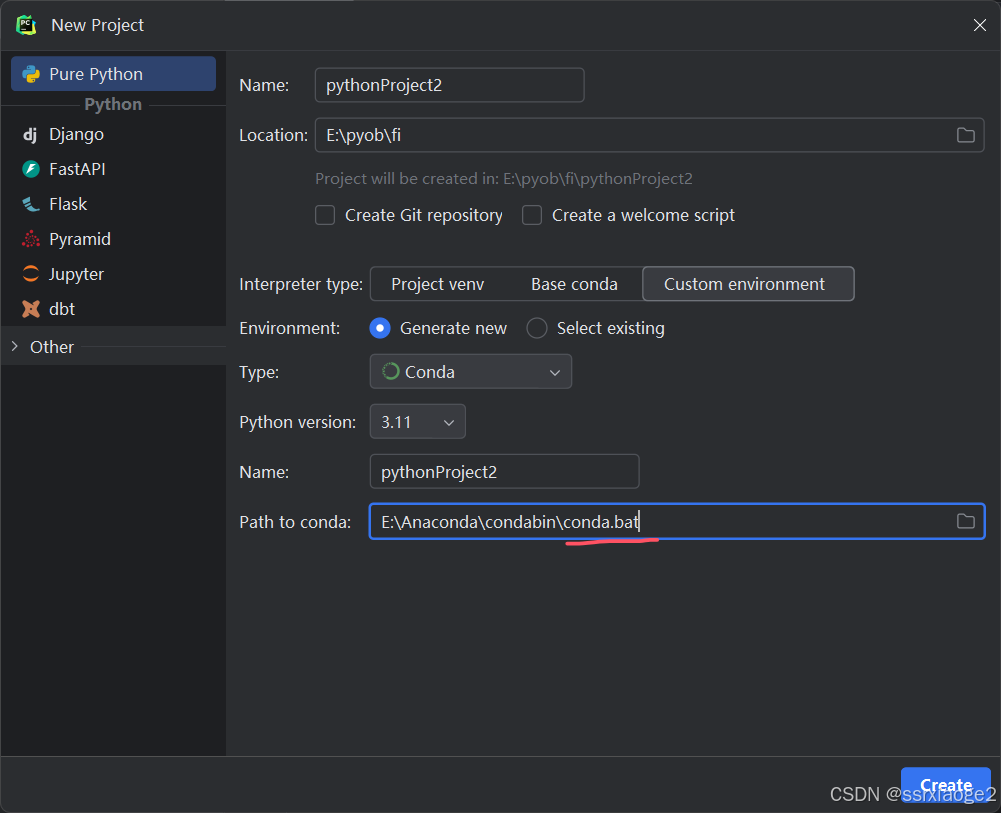Viewport: 1001px width, 813px height.
Task: Switch interpreter type to Project venv
Action: [437, 284]
